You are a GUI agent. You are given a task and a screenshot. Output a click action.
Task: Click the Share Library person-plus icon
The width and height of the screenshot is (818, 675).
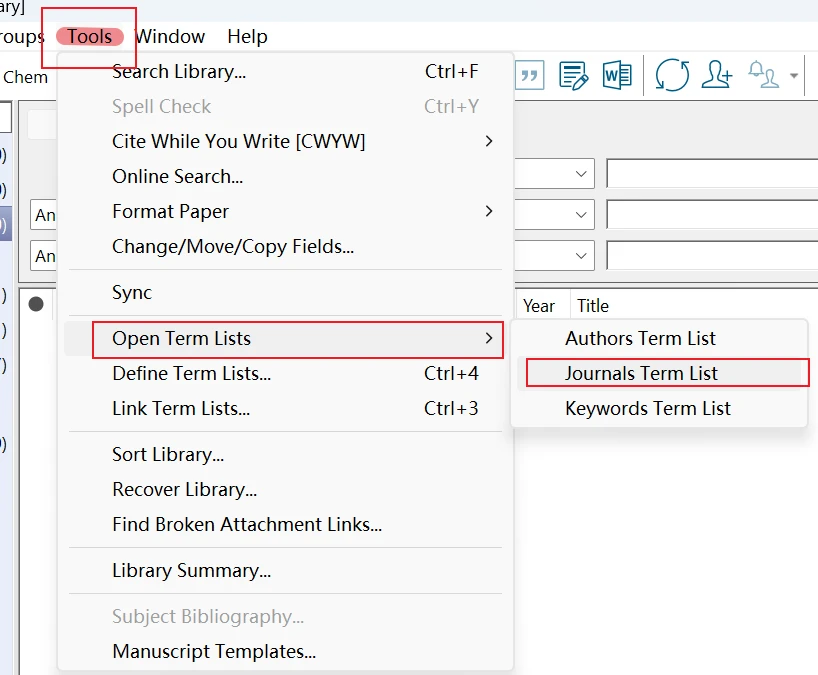coord(716,75)
